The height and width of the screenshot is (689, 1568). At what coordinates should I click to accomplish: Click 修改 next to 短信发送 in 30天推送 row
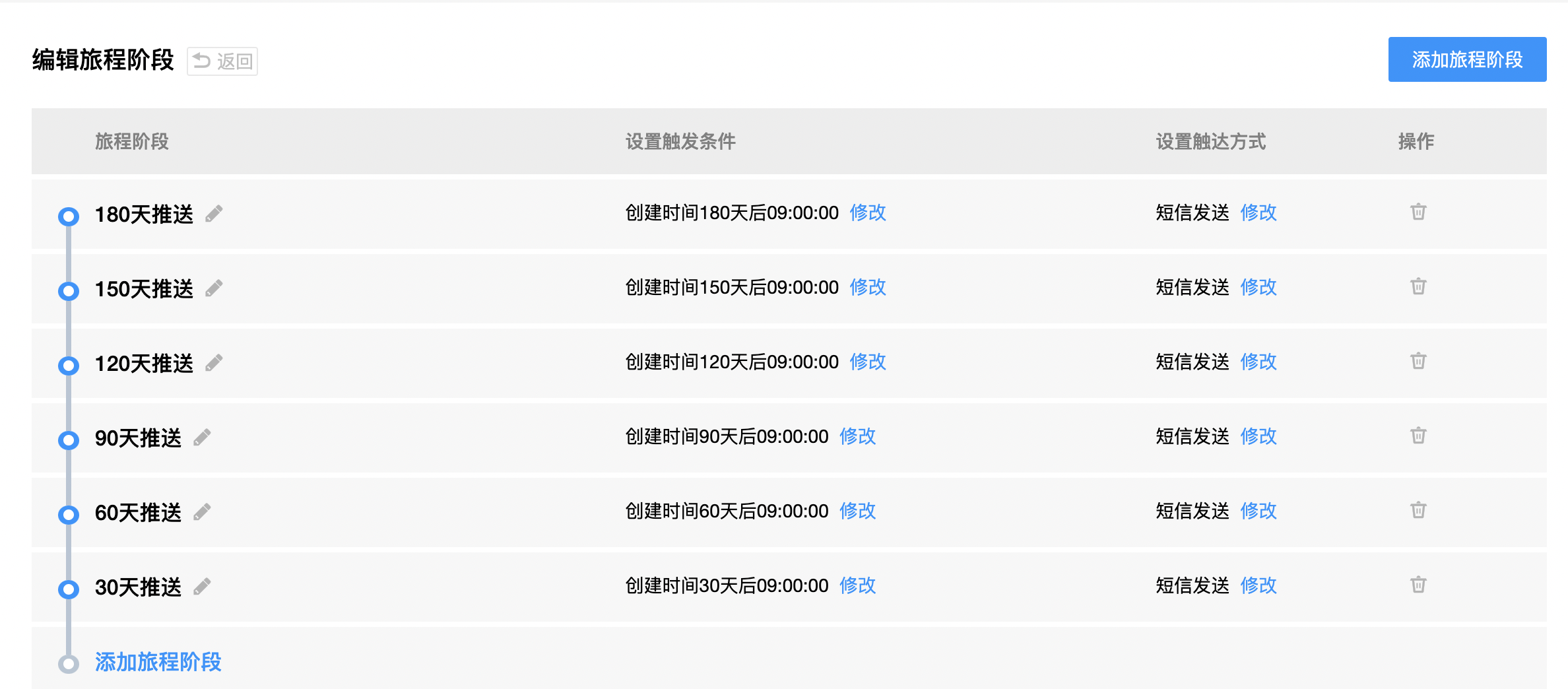pyautogui.click(x=1258, y=585)
